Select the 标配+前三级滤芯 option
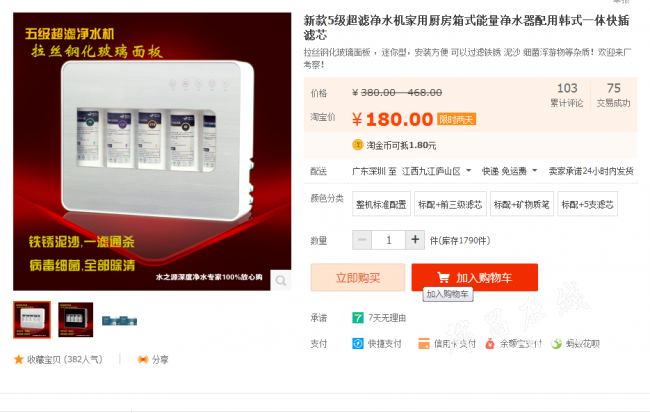The width and height of the screenshot is (650, 413). 450,204
